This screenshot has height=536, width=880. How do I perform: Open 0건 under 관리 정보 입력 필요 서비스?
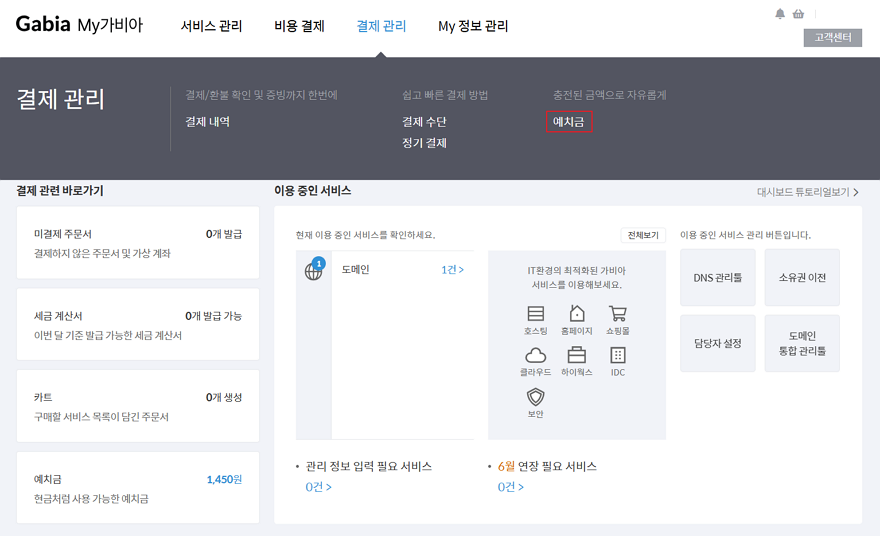pyautogui.click(x=318, y=487)
